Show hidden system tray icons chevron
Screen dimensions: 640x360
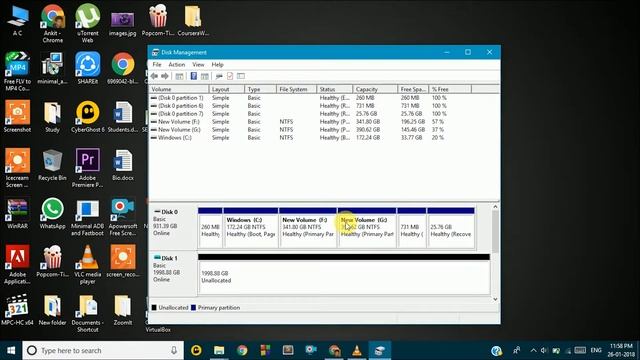(x=533, y=350)
